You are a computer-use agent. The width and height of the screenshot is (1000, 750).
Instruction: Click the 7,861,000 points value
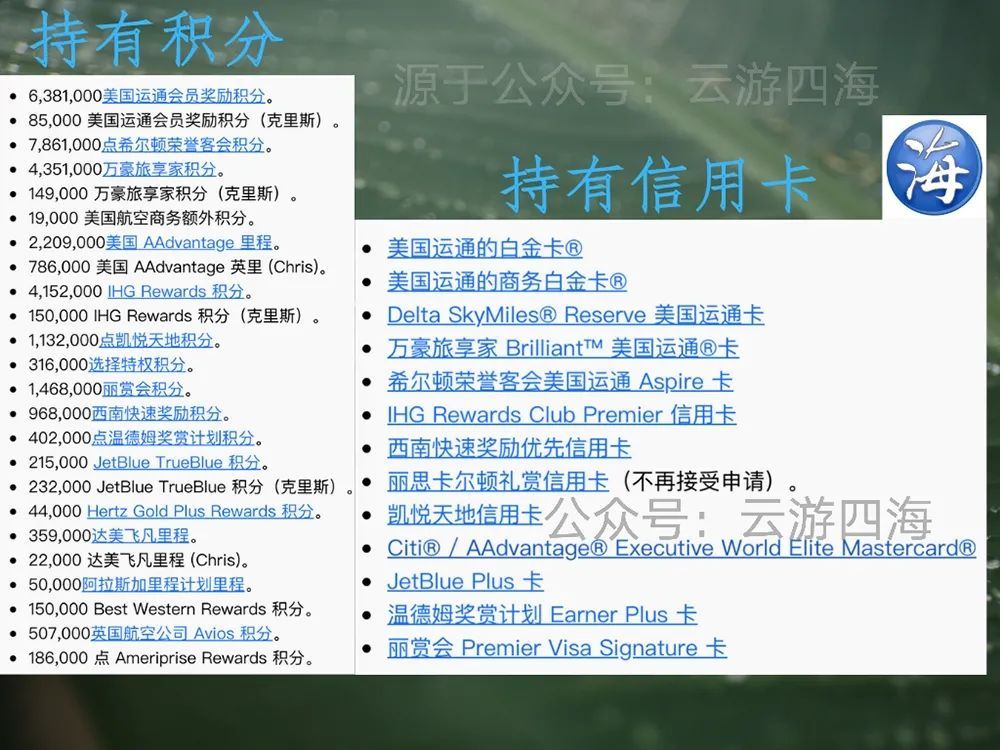[64, 145]
